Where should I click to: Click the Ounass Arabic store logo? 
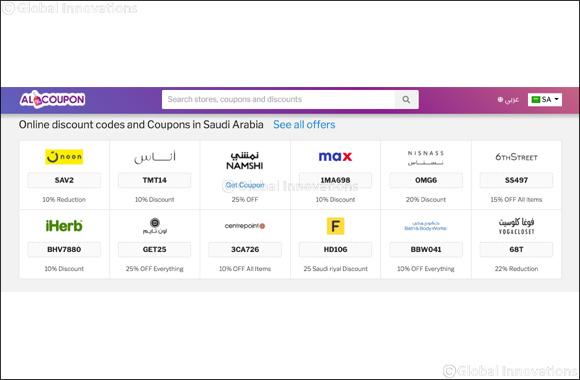155,157
